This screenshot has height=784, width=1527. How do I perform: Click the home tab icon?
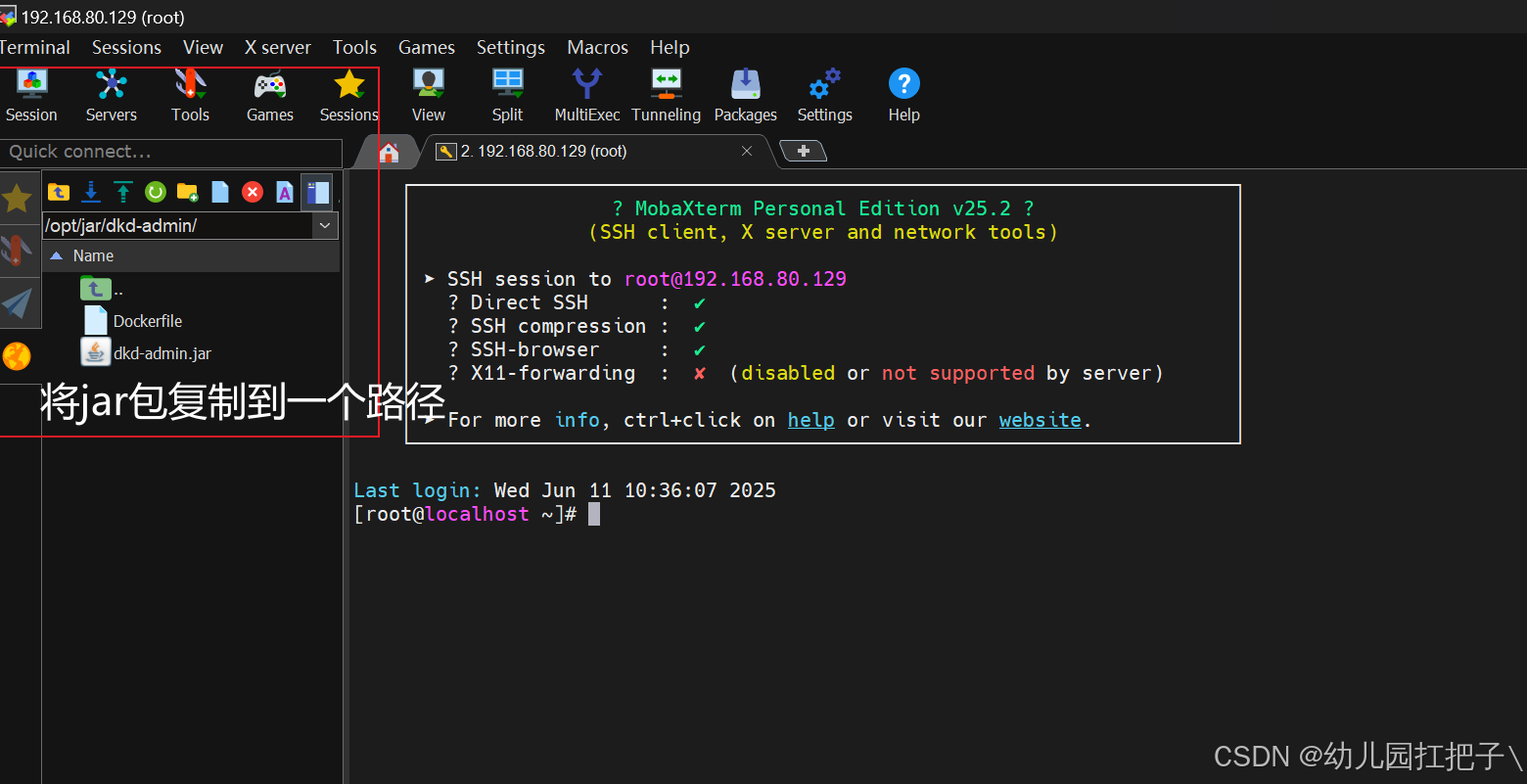point(390,152)
